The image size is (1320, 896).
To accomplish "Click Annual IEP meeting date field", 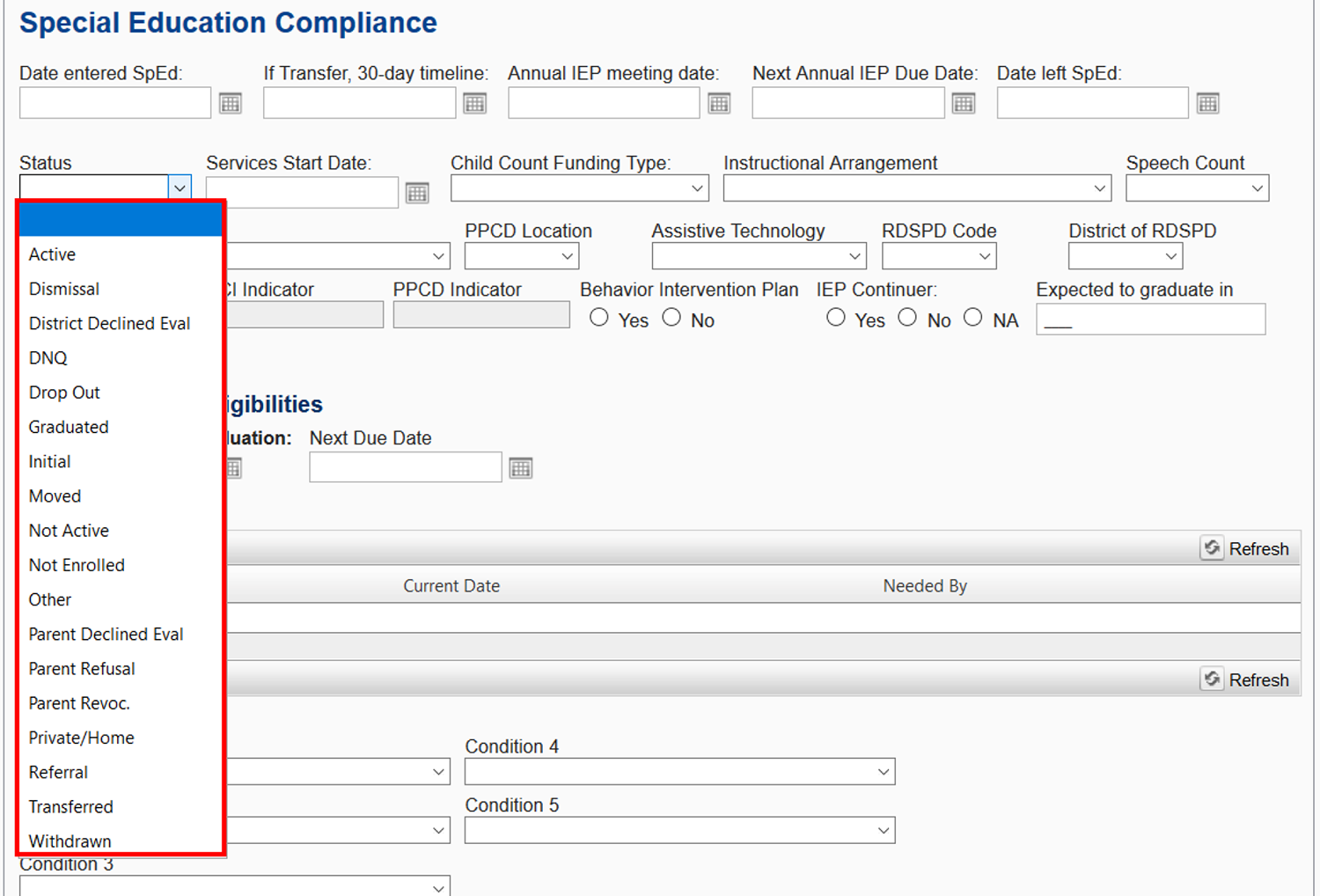I will (x=604, y=103).
